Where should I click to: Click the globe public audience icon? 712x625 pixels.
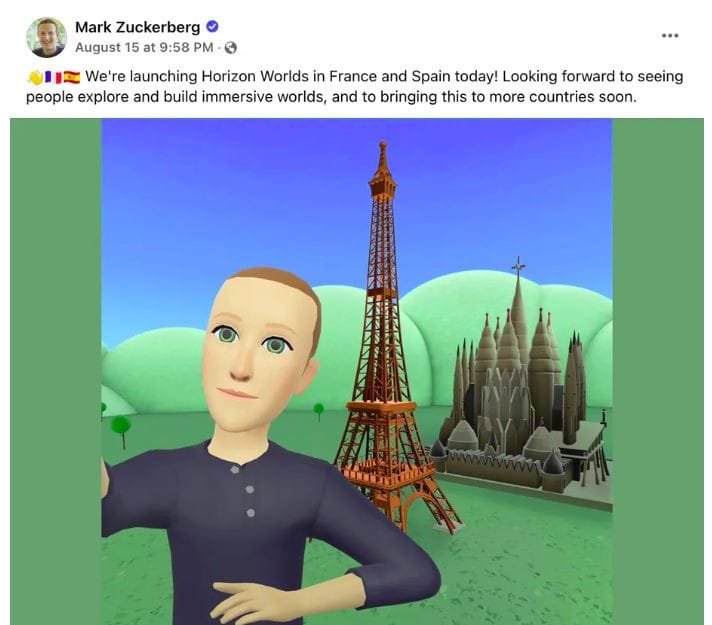231,48
